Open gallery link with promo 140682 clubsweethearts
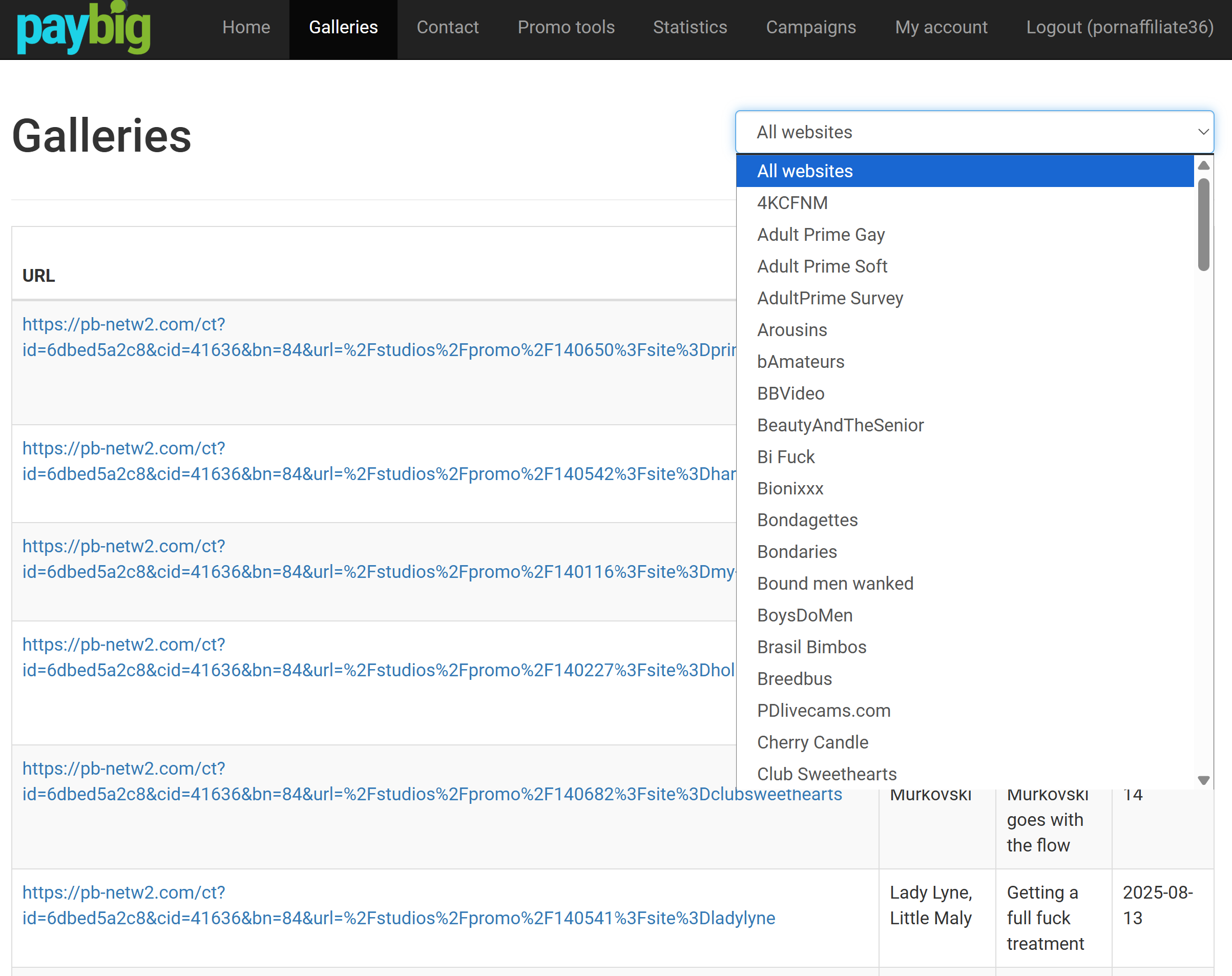The width and height of the screenshot is (1232, 976). click(x=432, y=781)
